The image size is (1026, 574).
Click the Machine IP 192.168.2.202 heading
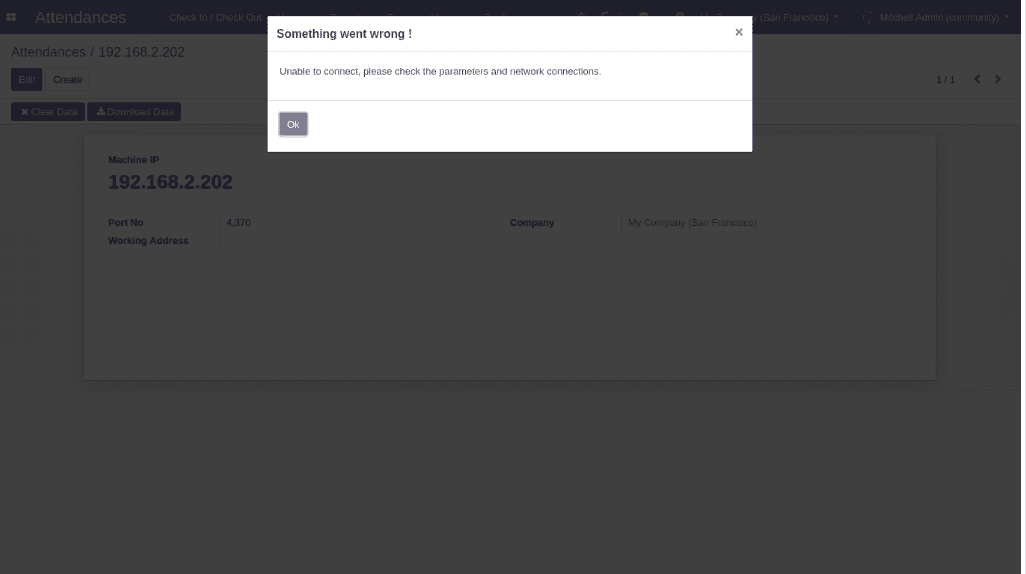point(170,182)
